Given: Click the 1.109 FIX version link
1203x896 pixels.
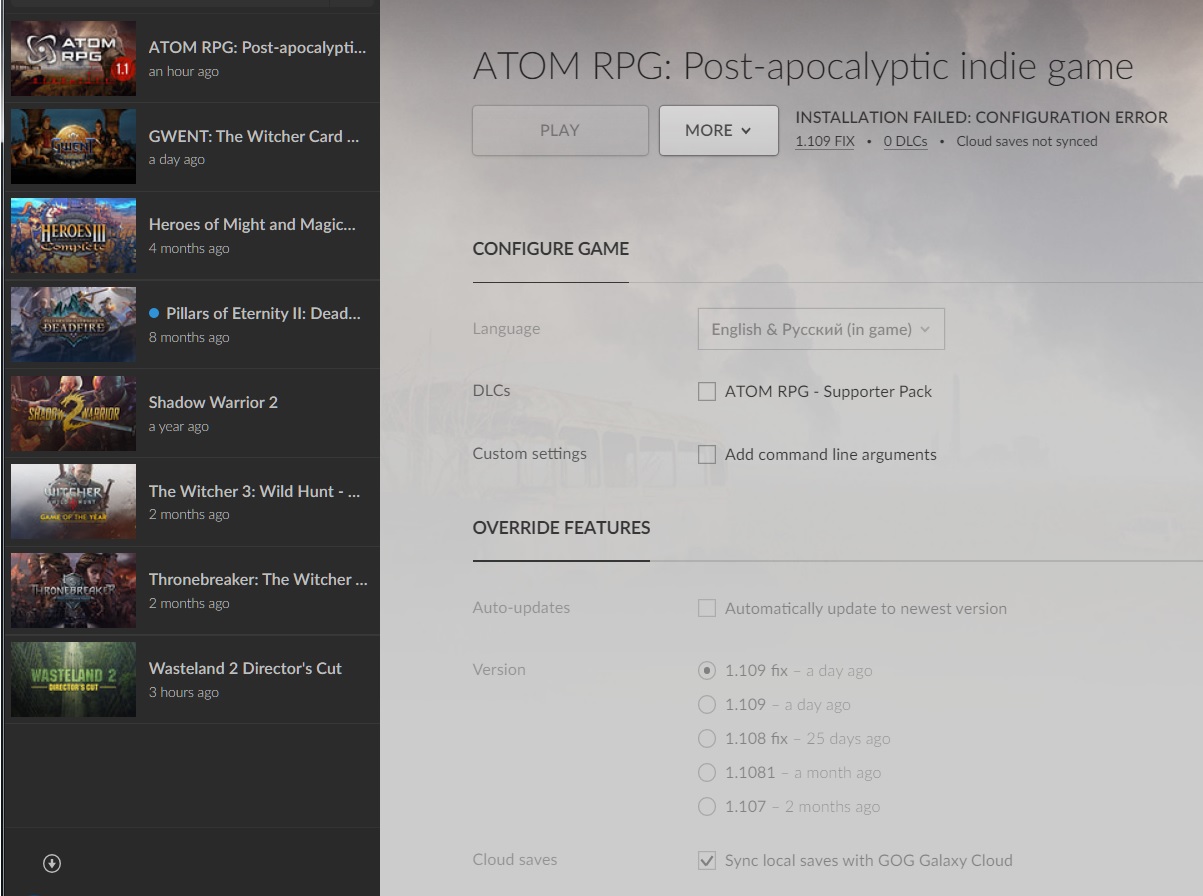Looking at the screenshot, I should (825, 141).
